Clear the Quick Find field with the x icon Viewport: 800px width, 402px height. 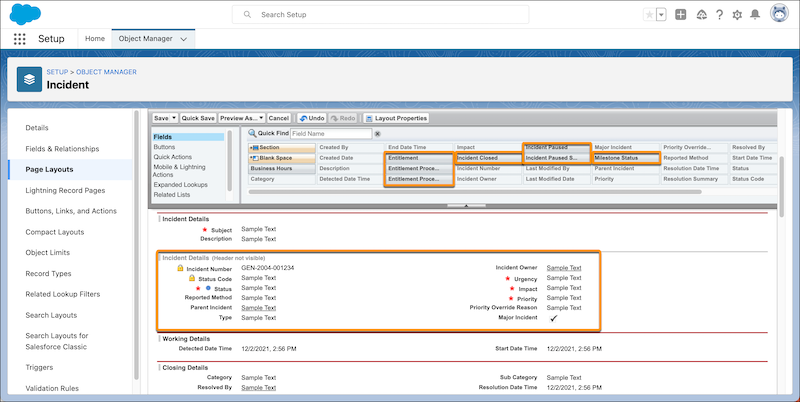point(378,134)
